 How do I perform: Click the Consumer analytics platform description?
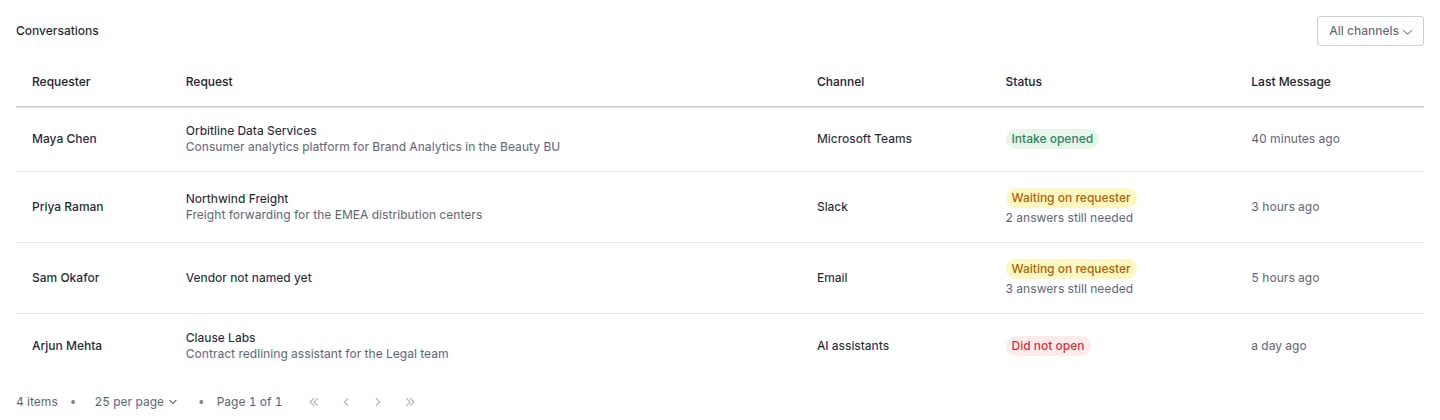click(x=373, y=147)
